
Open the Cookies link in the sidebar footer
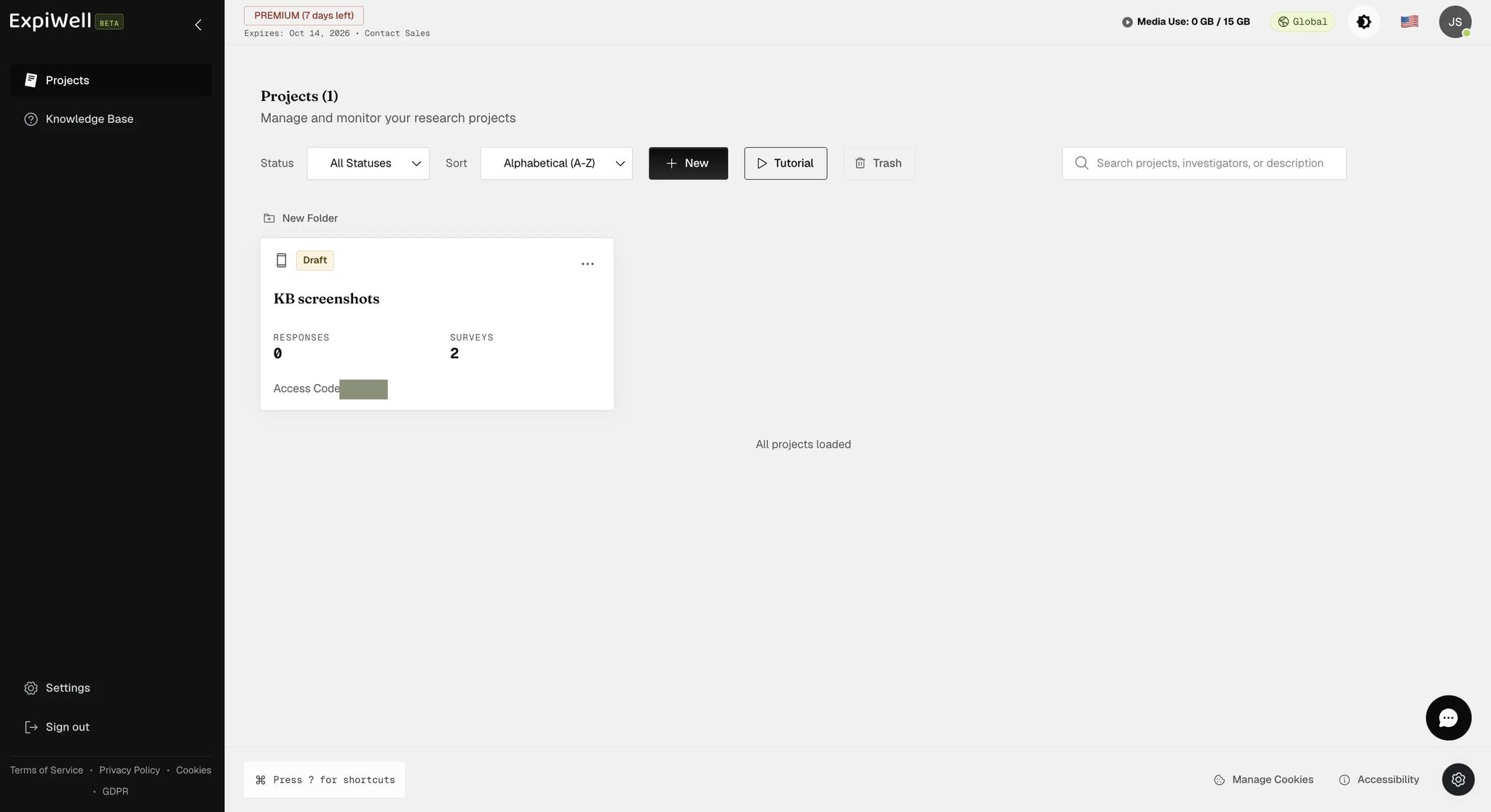click(194, 770)
